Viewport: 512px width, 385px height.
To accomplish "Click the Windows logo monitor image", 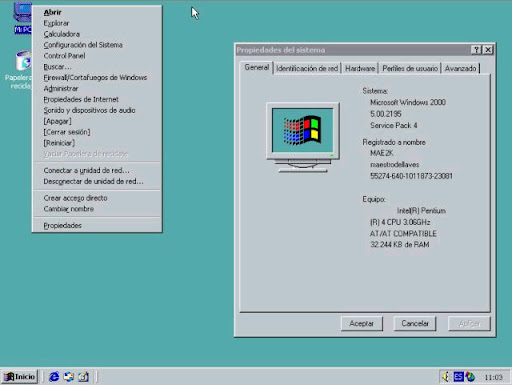I will click(x=303, y=137).
